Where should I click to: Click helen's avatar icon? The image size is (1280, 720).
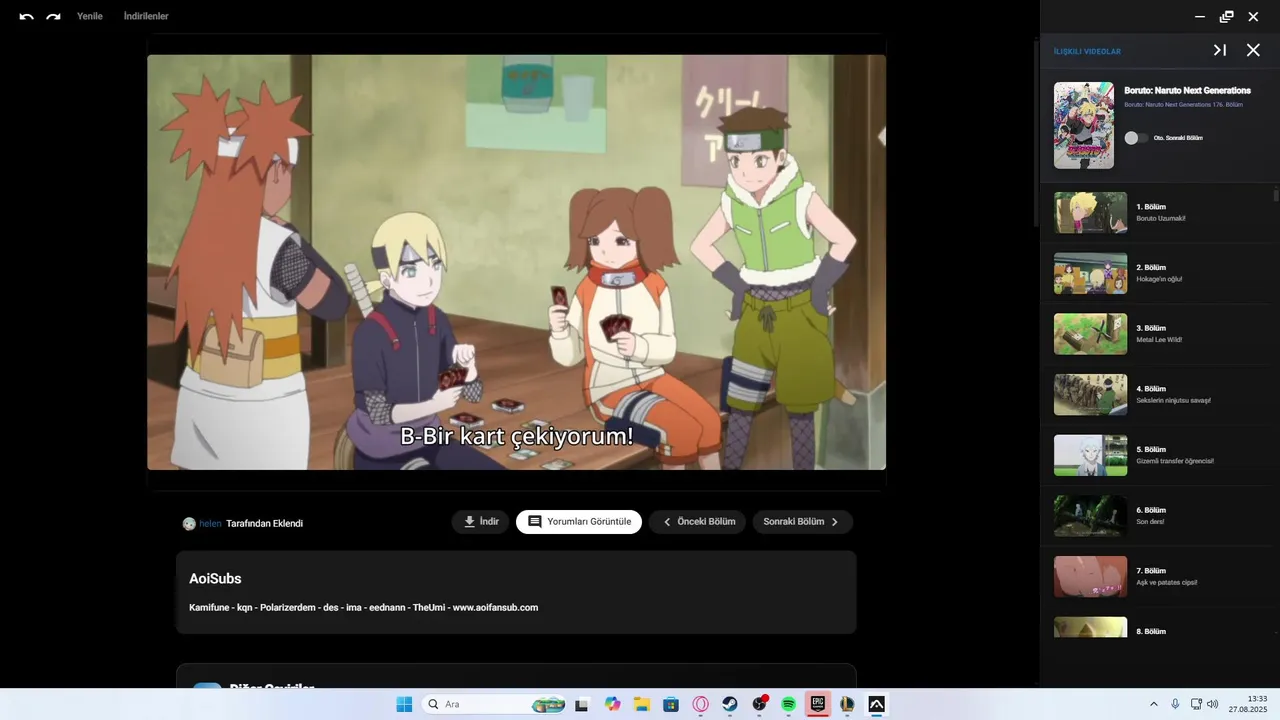tap(189, 523)
